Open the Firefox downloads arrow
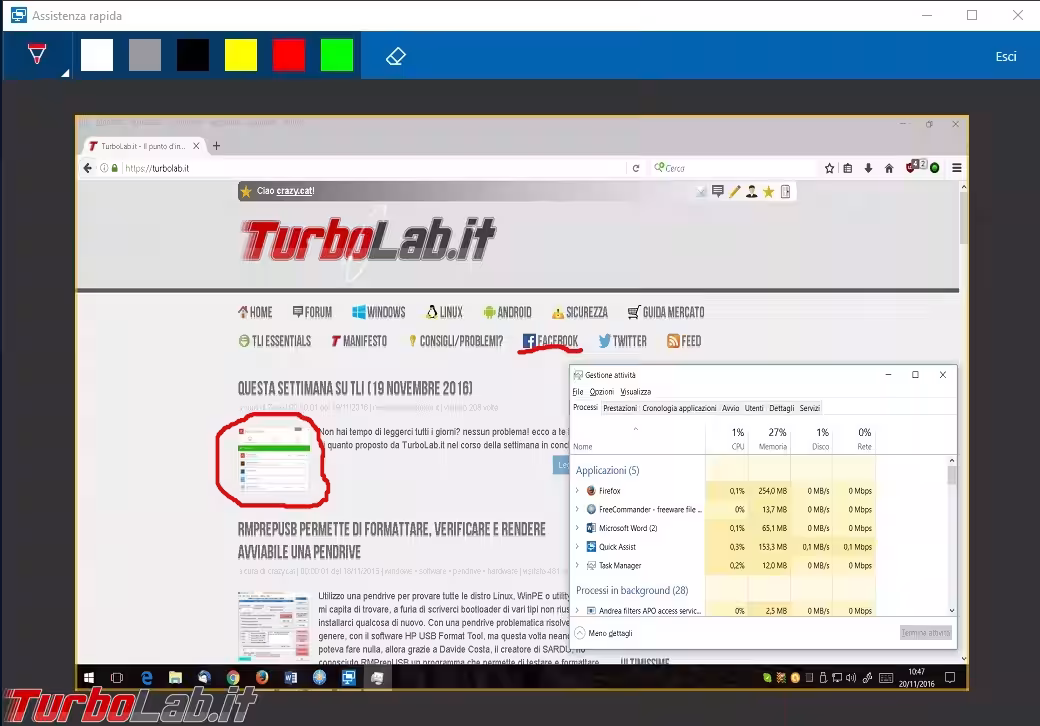1040x726 pixels. (868, 168)
